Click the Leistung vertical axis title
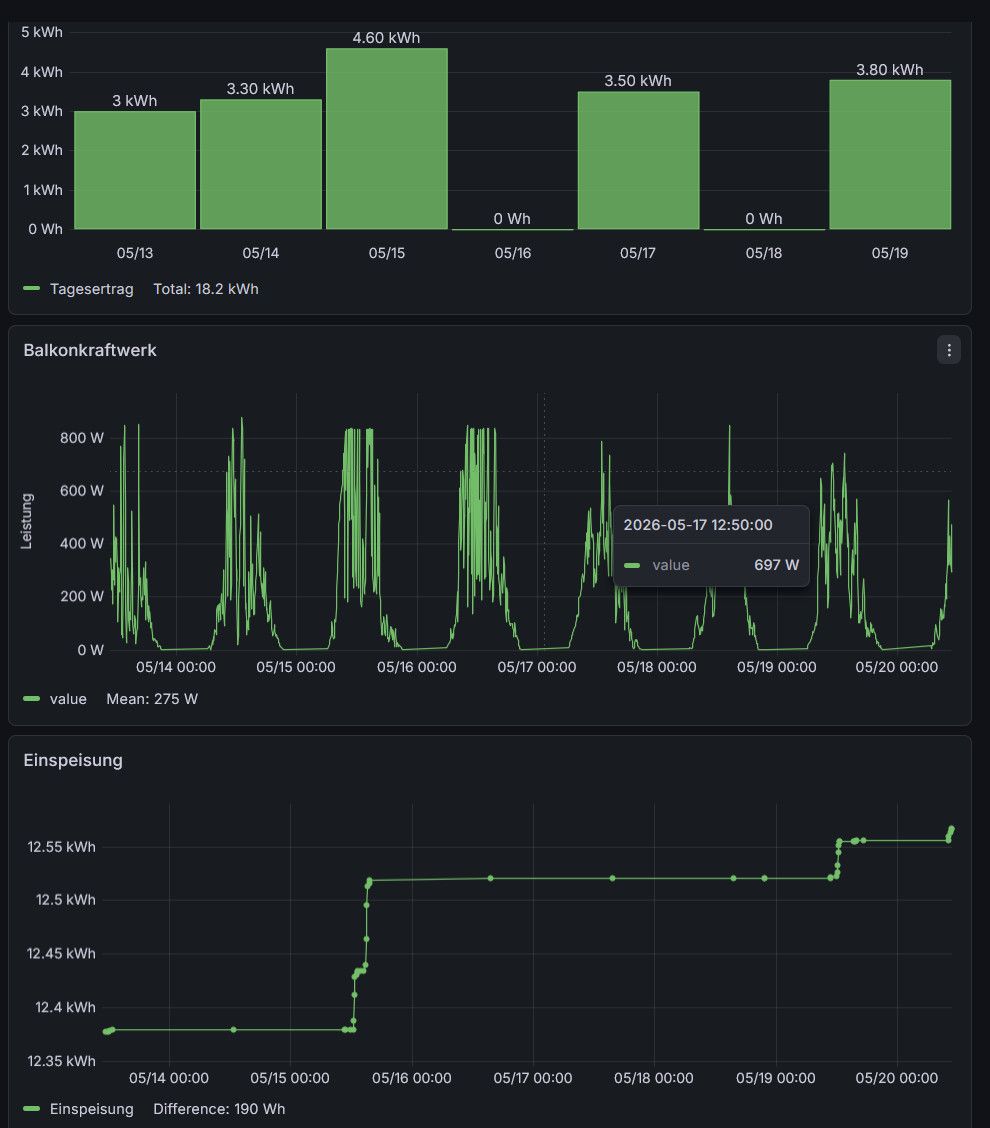This screenshot has width=990, height=1128. coord(27,522)
